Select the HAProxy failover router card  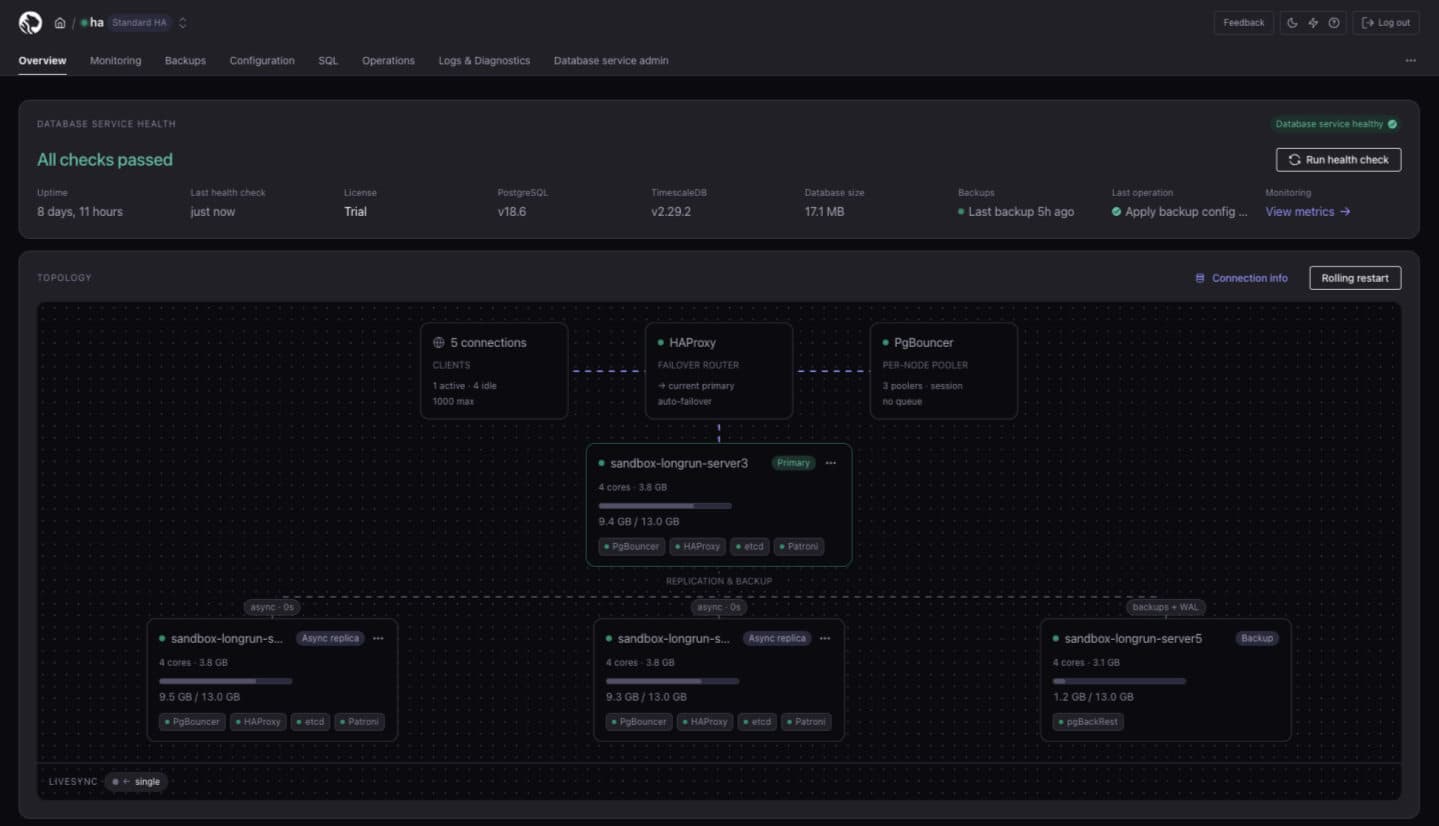tap(719, 370)
